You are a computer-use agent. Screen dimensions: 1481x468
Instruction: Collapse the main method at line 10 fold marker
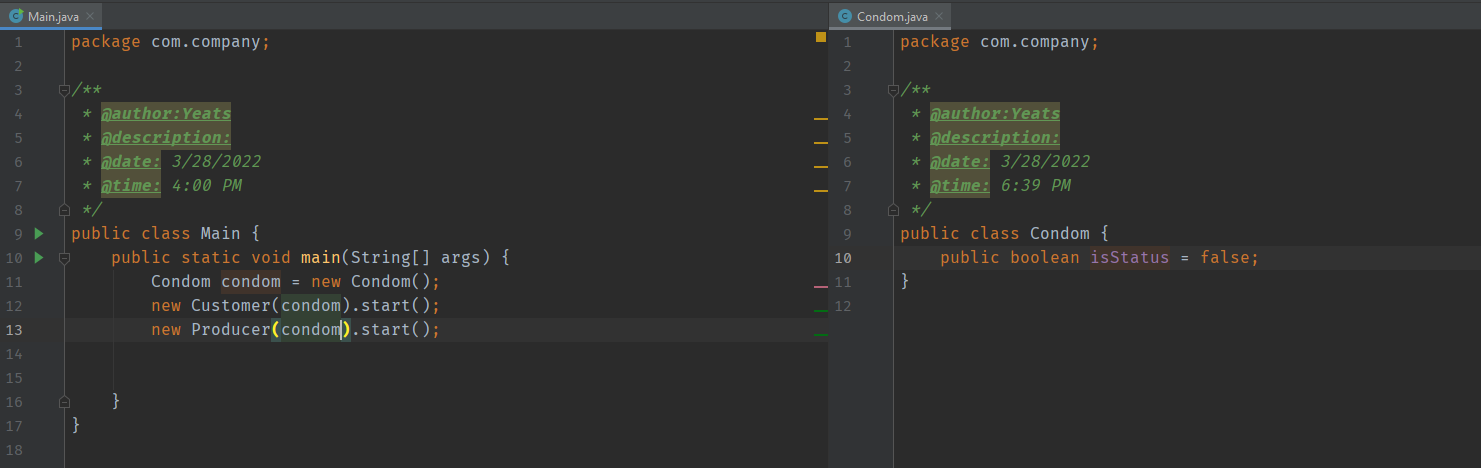[x=64, y=258]
